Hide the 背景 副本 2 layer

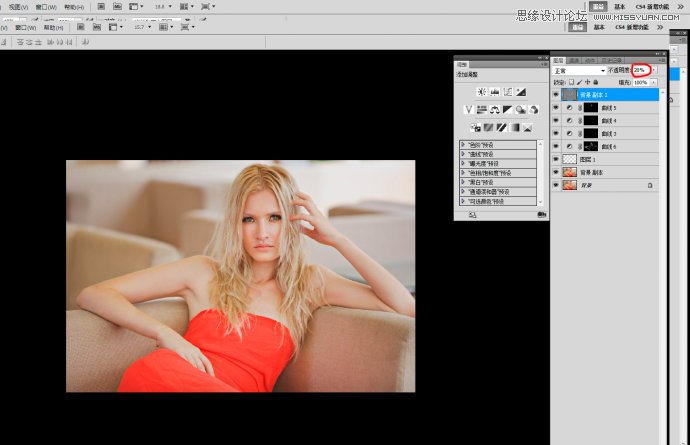[x=556, y=95]
